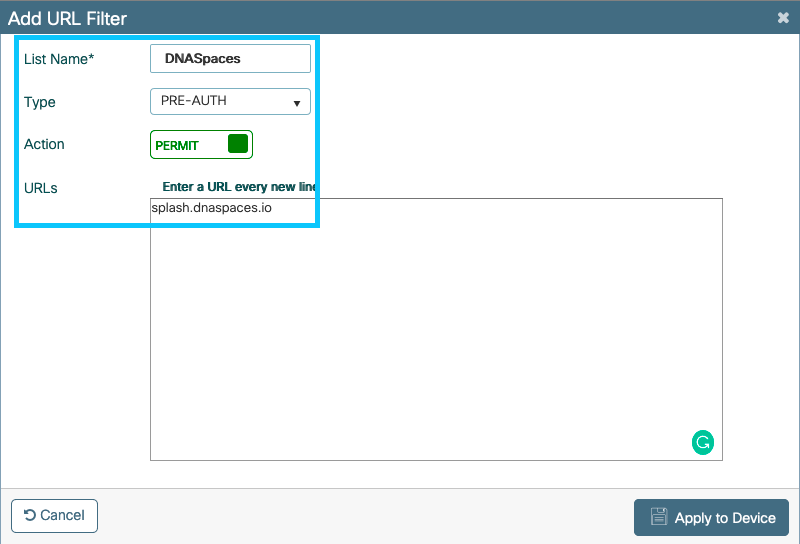Click the Cancel button
Image resolution: width=800 pixels, height=544 pixels.
[54, 515]
